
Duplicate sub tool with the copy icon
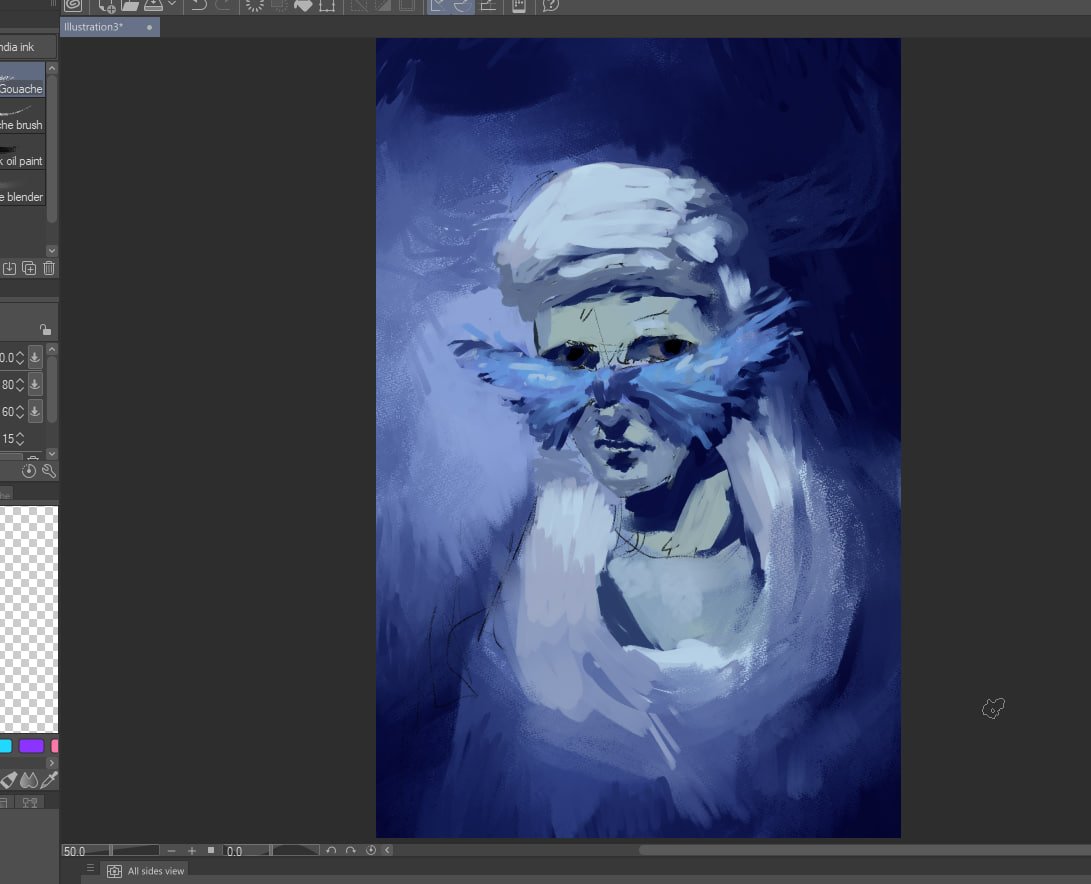click(x=29, y=268)
